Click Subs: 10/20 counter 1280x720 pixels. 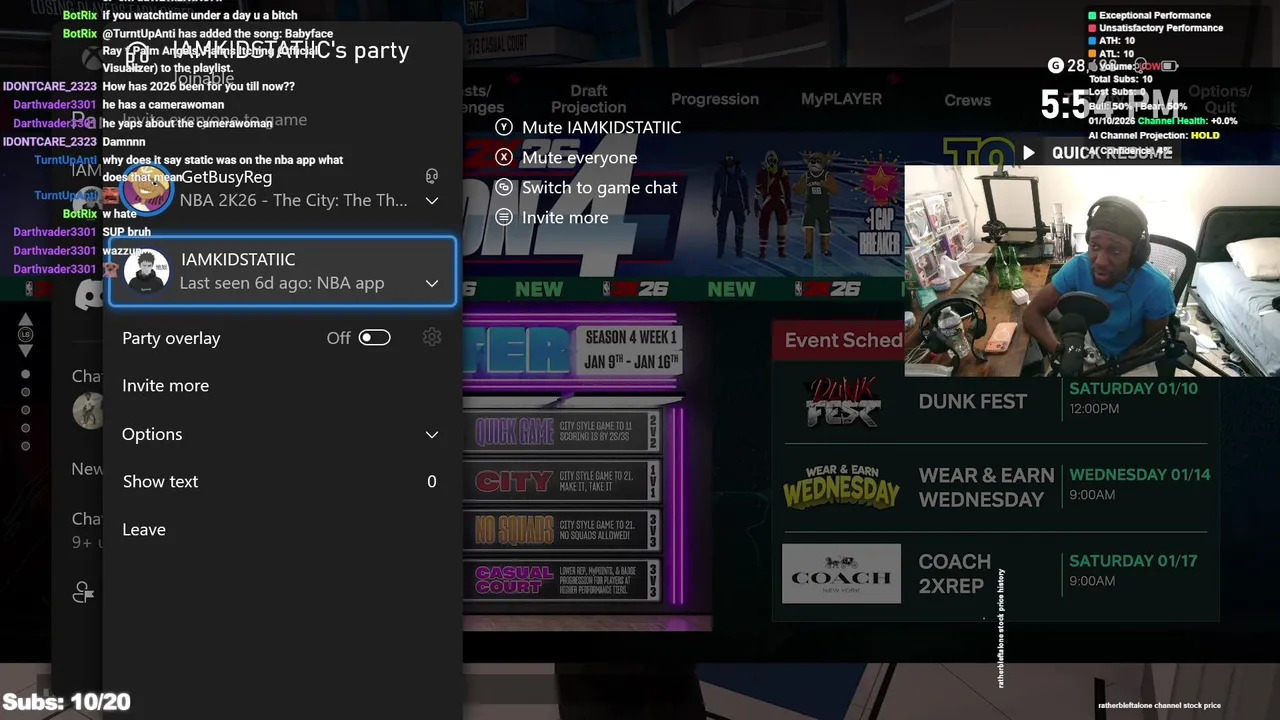(x=66, y=702)
